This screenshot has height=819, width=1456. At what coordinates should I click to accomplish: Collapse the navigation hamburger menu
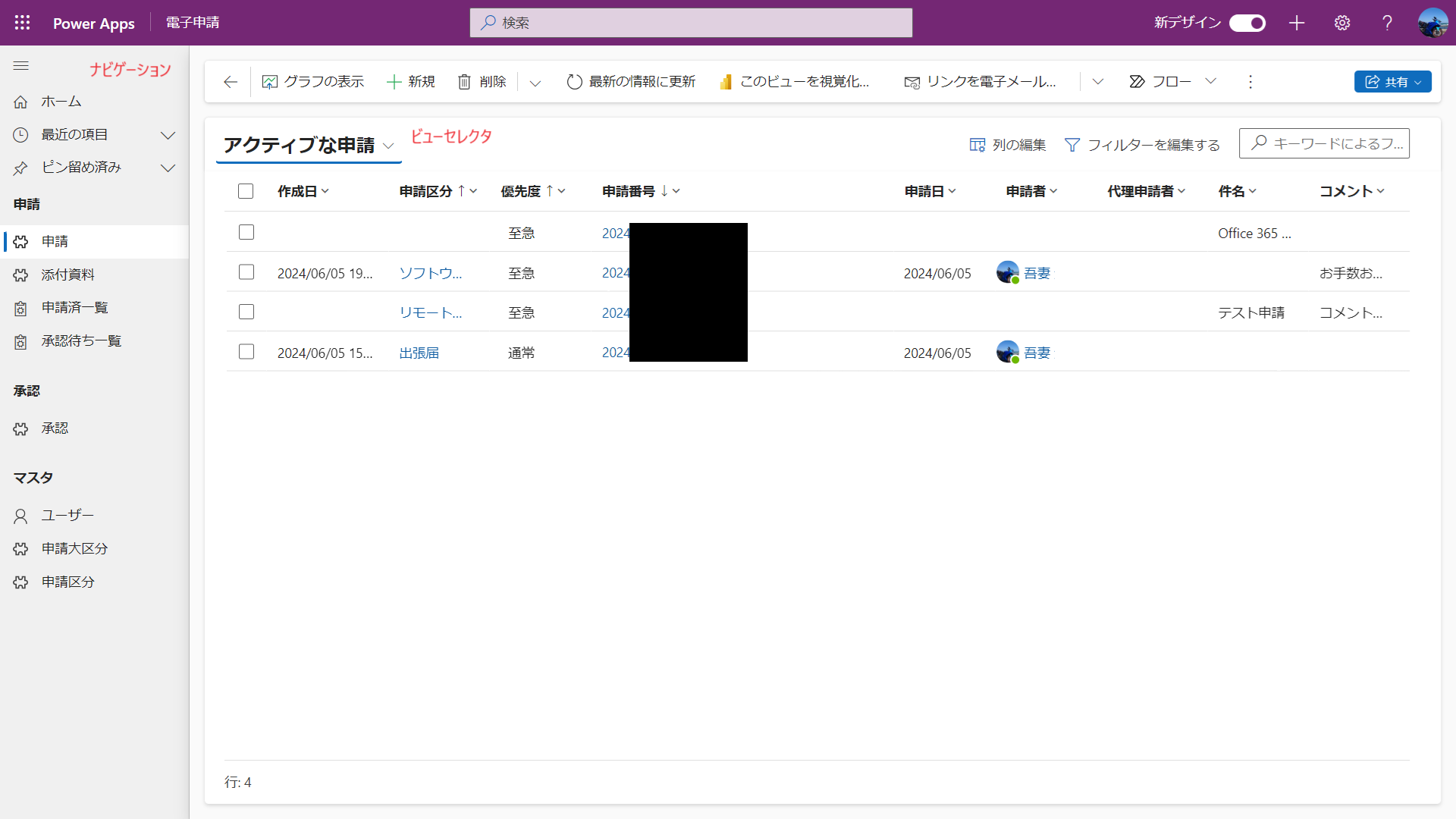tap(21, 66)
